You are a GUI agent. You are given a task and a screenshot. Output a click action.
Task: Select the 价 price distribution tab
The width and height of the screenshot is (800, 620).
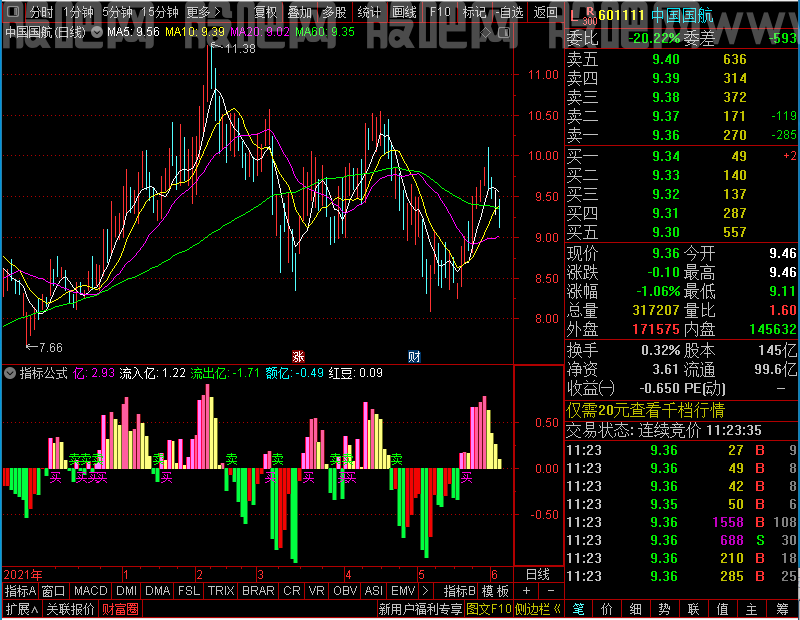tap(607, 609)
